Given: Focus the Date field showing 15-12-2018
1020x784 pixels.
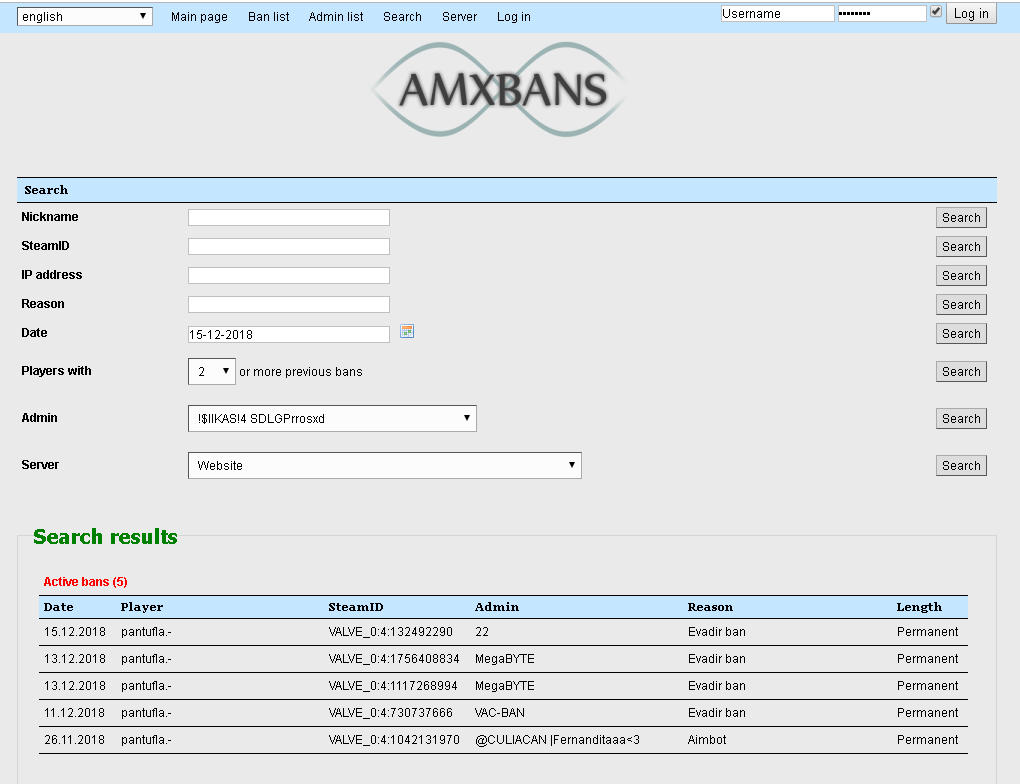Looking at the screenshot, I should [x=289, y=334].
